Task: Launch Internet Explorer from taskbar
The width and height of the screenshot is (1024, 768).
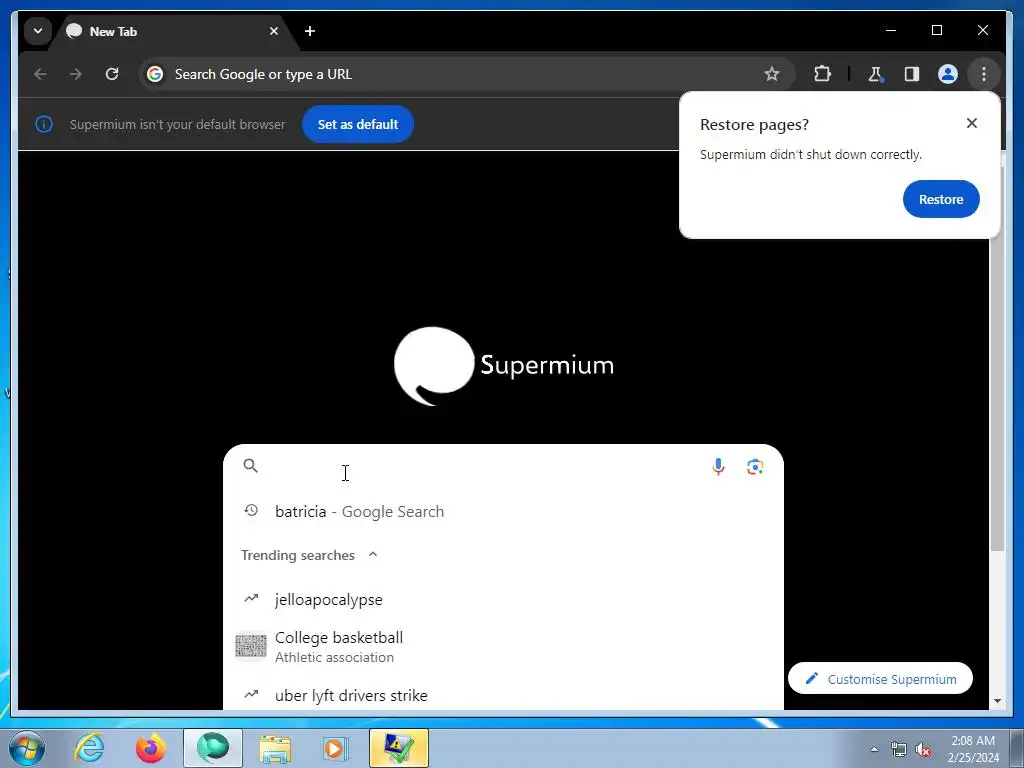Action: click(89, 748)
